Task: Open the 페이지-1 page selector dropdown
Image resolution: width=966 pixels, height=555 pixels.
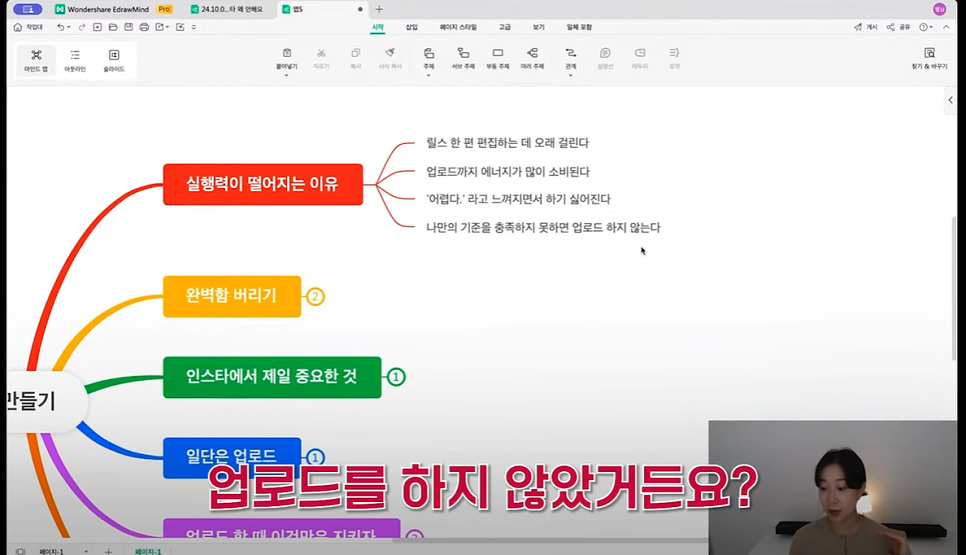Action: (86, 551)
